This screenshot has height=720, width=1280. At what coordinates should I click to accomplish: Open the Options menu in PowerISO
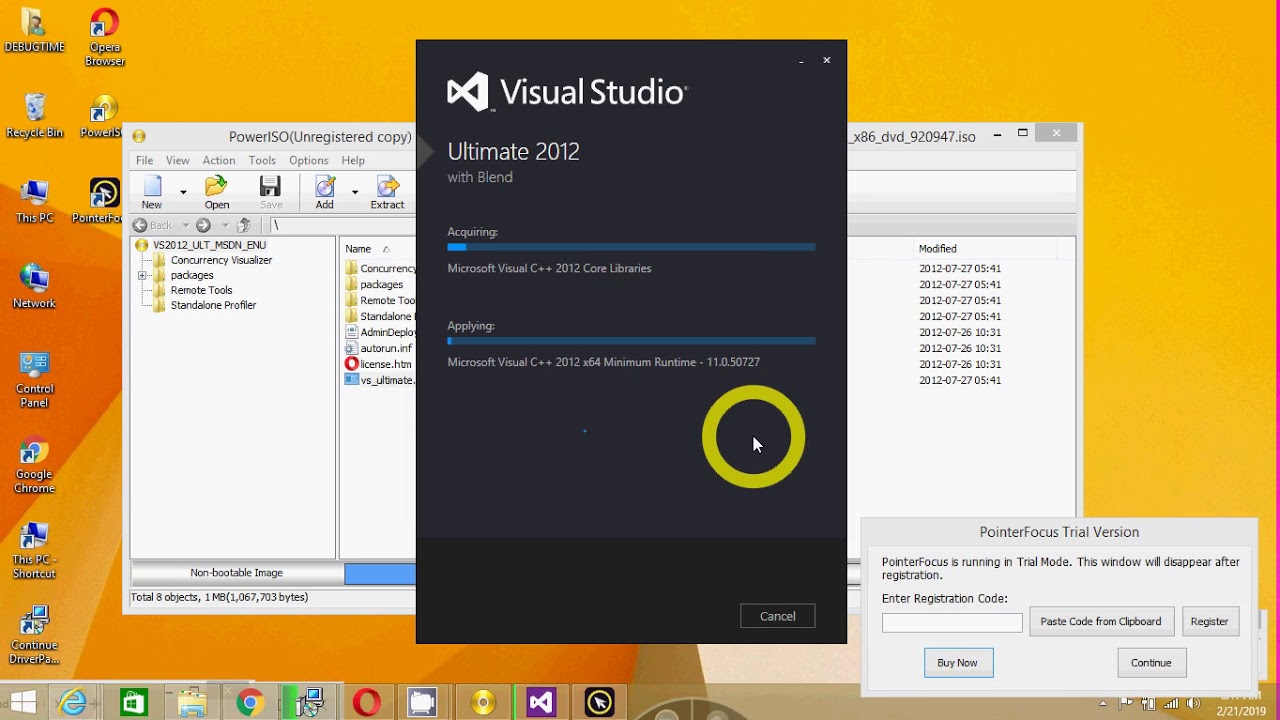click(309, 160)
